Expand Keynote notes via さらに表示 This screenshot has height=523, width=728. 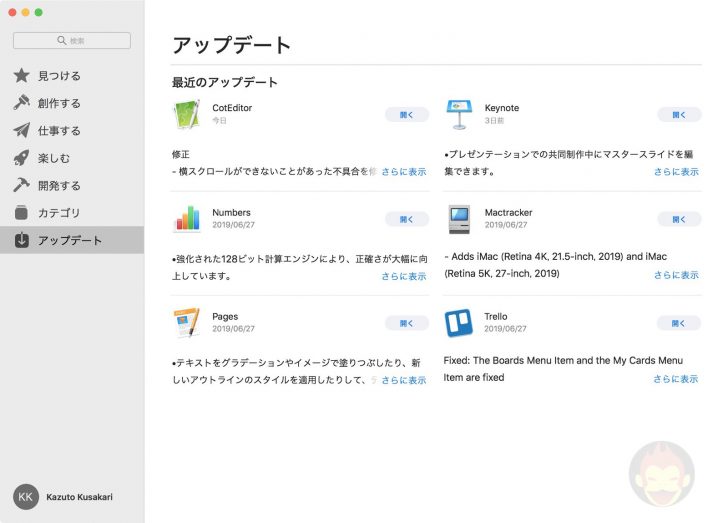[x=676, y=172]
